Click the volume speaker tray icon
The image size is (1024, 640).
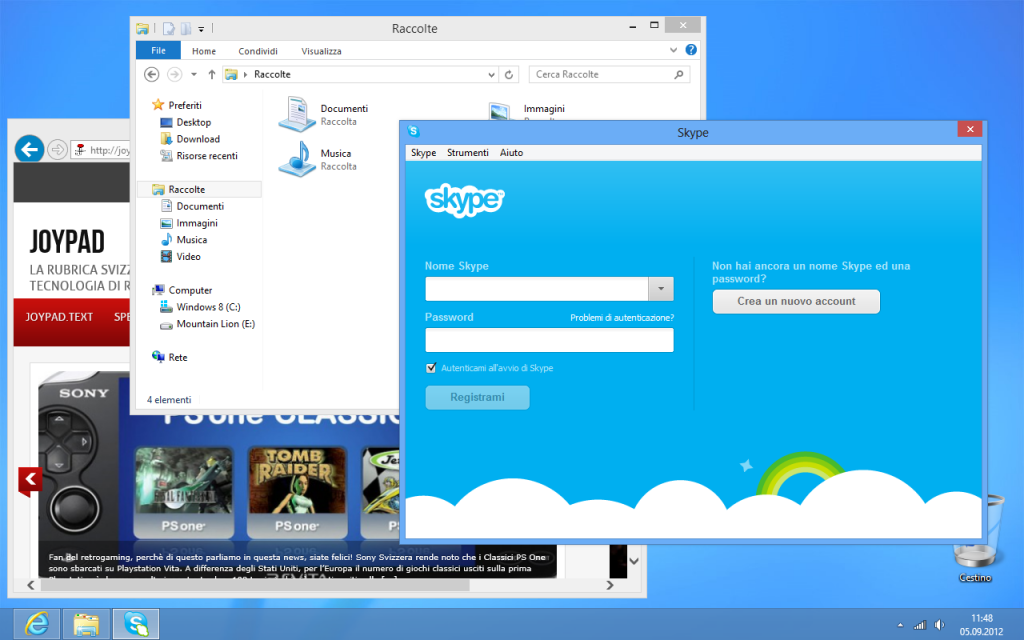939,625
